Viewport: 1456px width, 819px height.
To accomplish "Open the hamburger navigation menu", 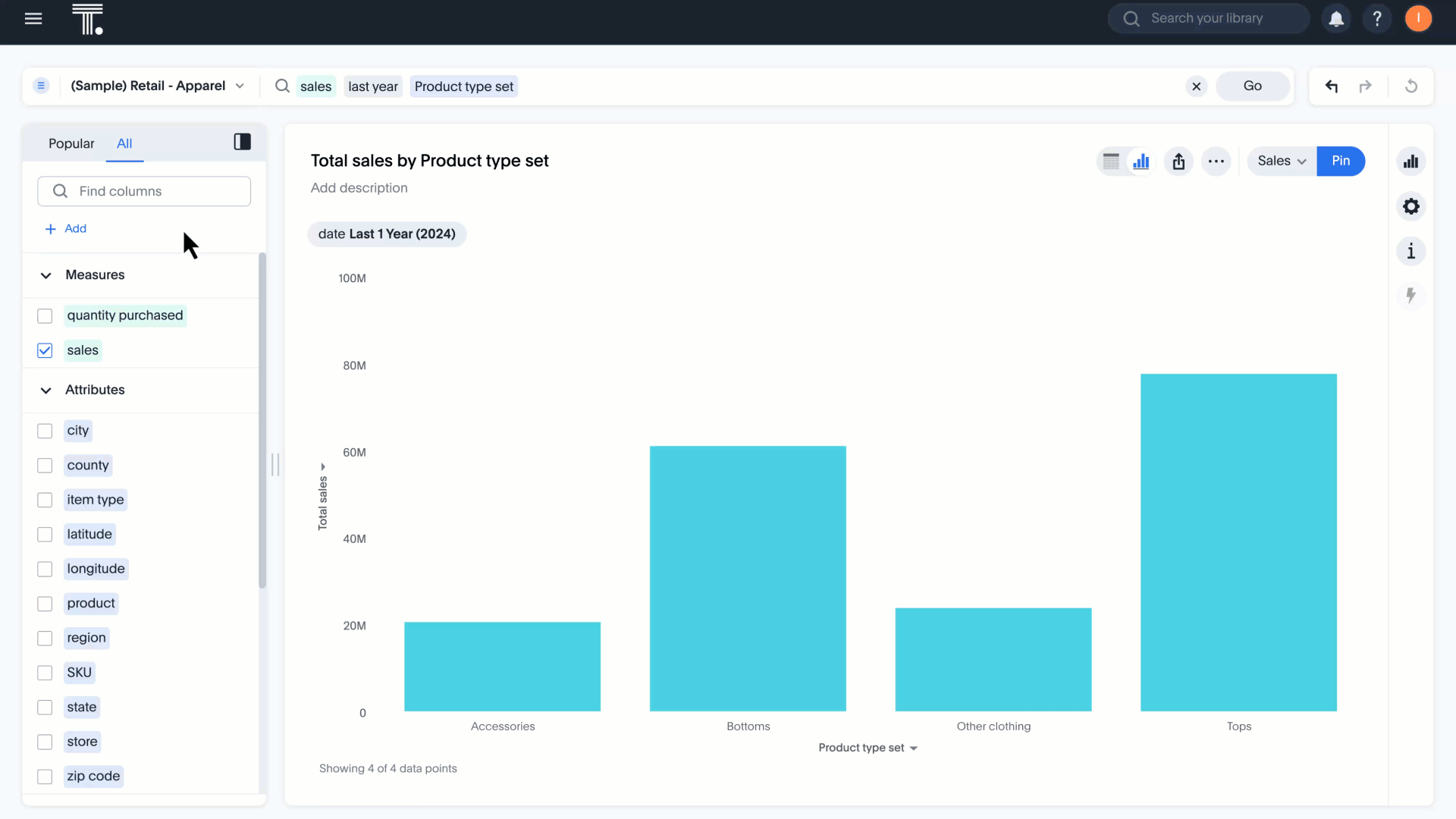I will pos(33,18).
